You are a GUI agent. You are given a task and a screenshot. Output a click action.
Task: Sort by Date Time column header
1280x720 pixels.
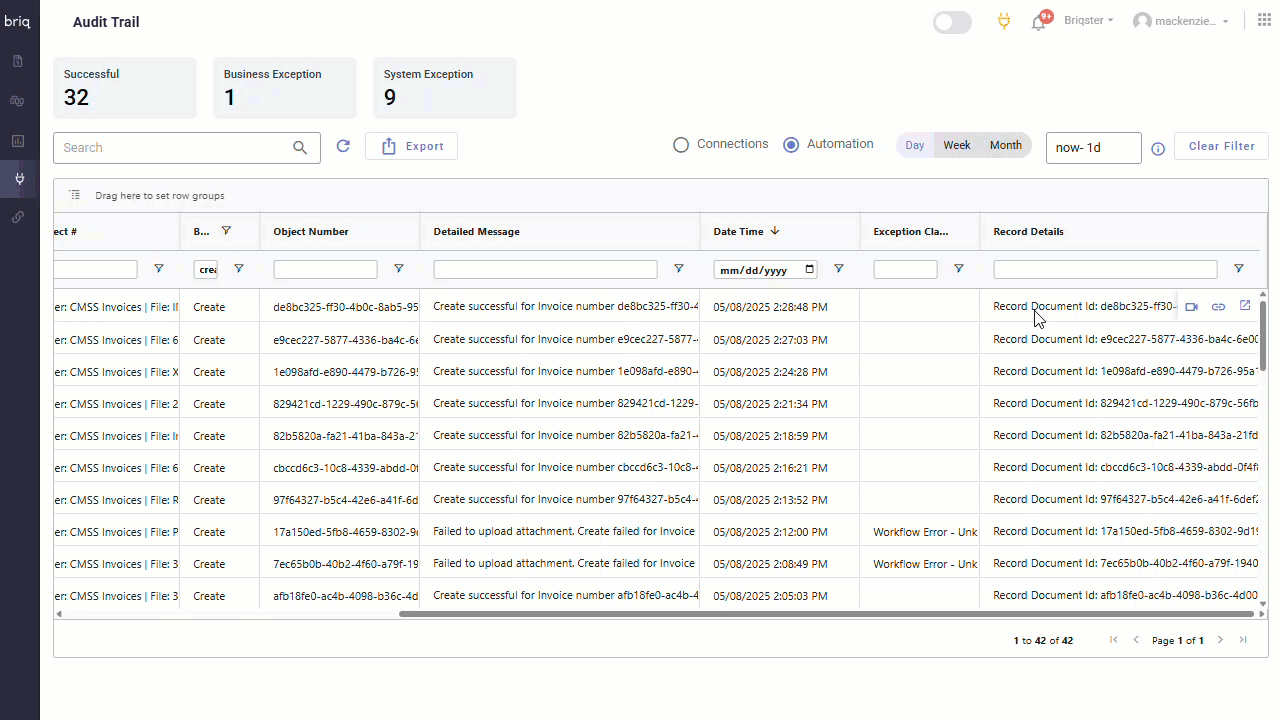pyautogui.click(x=738, y=231)
